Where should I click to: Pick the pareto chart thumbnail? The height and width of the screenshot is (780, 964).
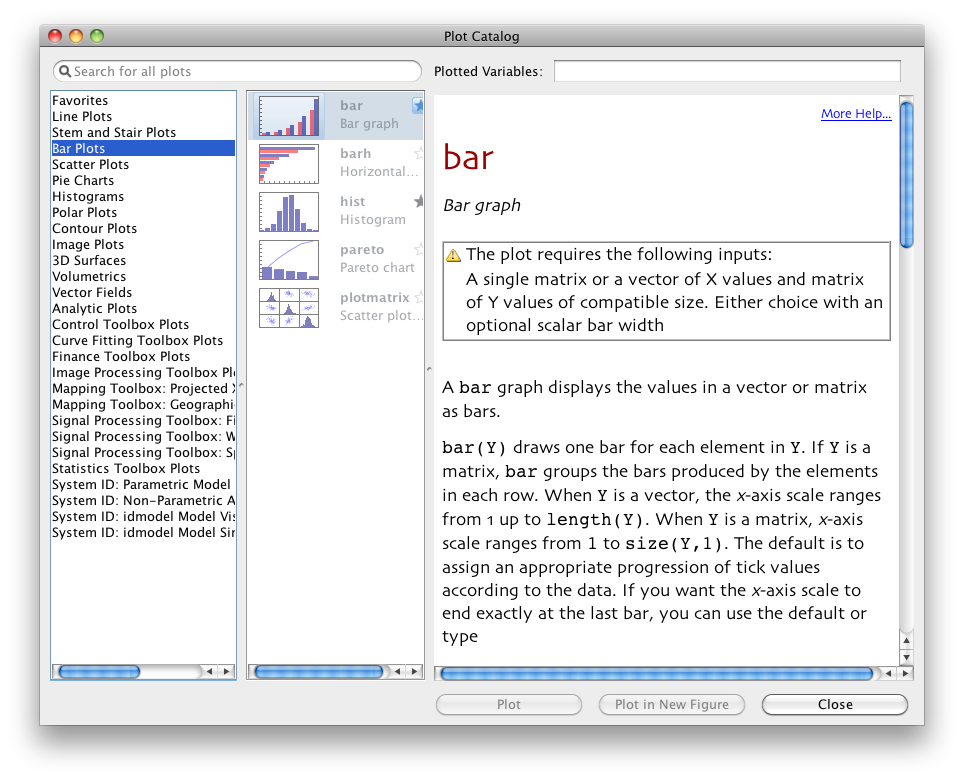pyautogui.click(x=288, y=259)
